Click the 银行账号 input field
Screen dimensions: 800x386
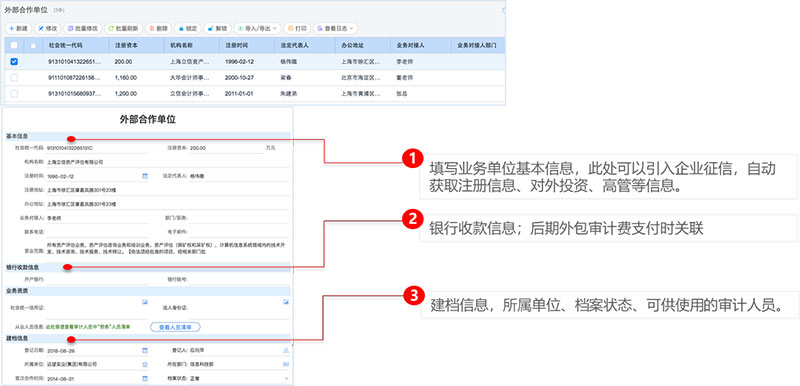pos(239,279)
